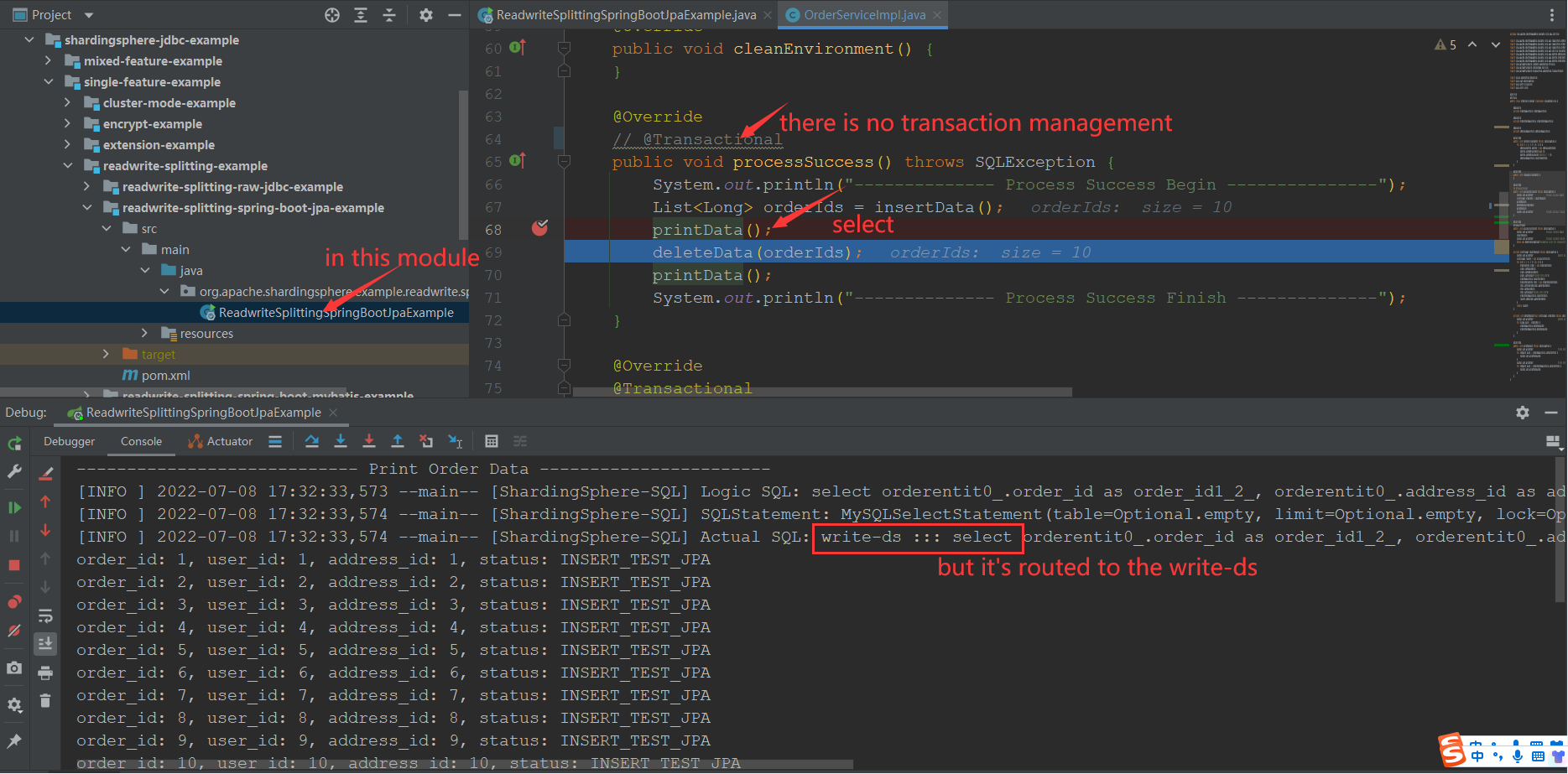The width and height of the screenshot is (1568, 774).
Task: Collapse all nodes in Project tree
Action: click(x=389, y=15)
